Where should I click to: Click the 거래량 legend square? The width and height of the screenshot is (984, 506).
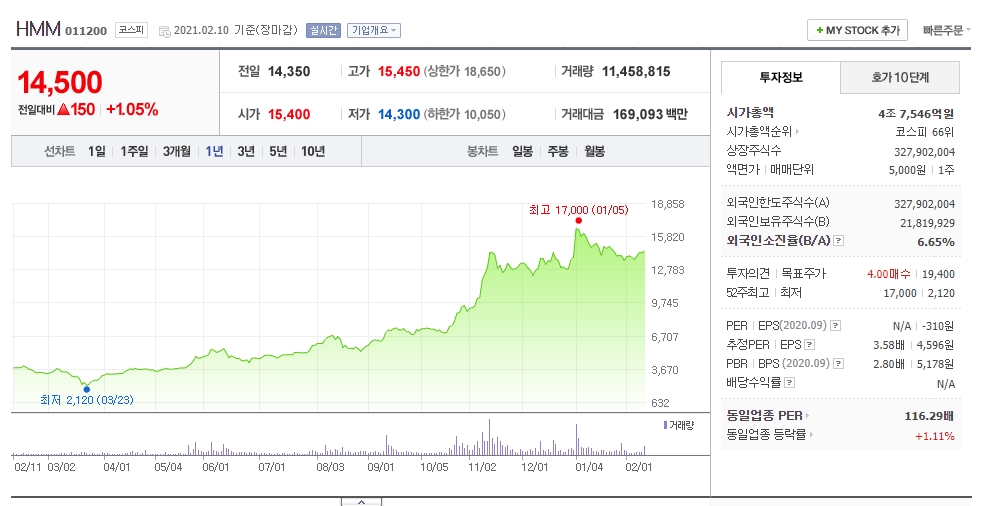pyautogui.click(x=665, y=425)
